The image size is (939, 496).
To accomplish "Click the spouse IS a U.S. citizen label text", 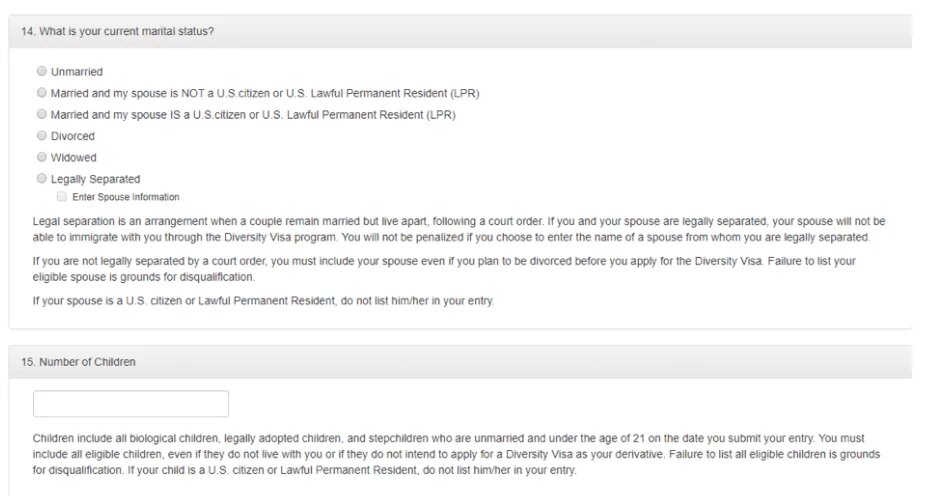I will pyautogui.click(x=253, y=114).
